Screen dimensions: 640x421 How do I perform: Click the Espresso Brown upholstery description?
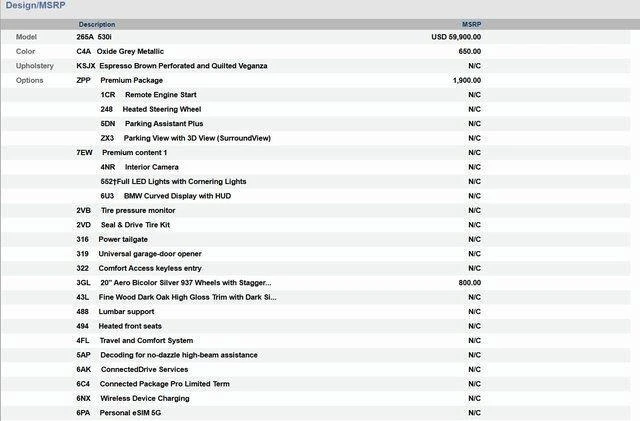coord(182,66)
